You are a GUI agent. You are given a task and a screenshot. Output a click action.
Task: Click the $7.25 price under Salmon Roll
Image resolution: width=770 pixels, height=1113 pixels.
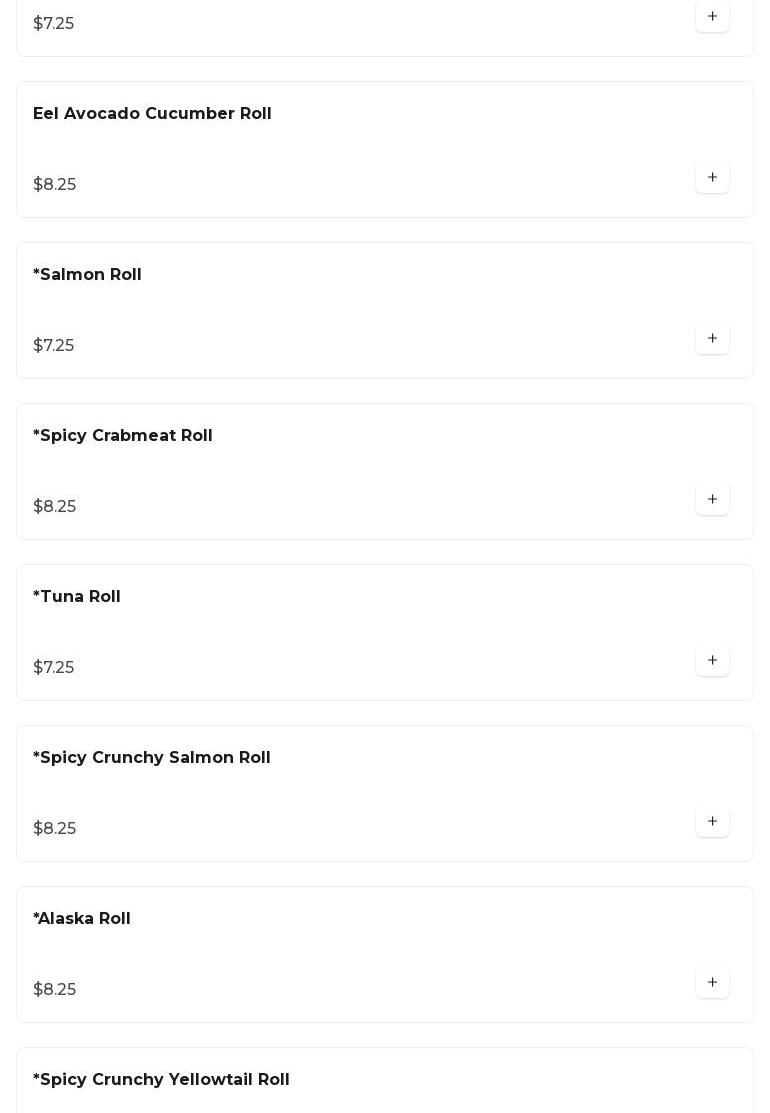pos(53,346)
